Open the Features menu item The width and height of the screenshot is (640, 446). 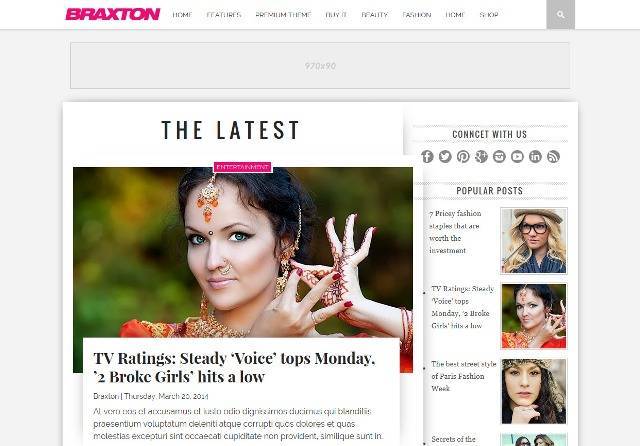point(224,15)
